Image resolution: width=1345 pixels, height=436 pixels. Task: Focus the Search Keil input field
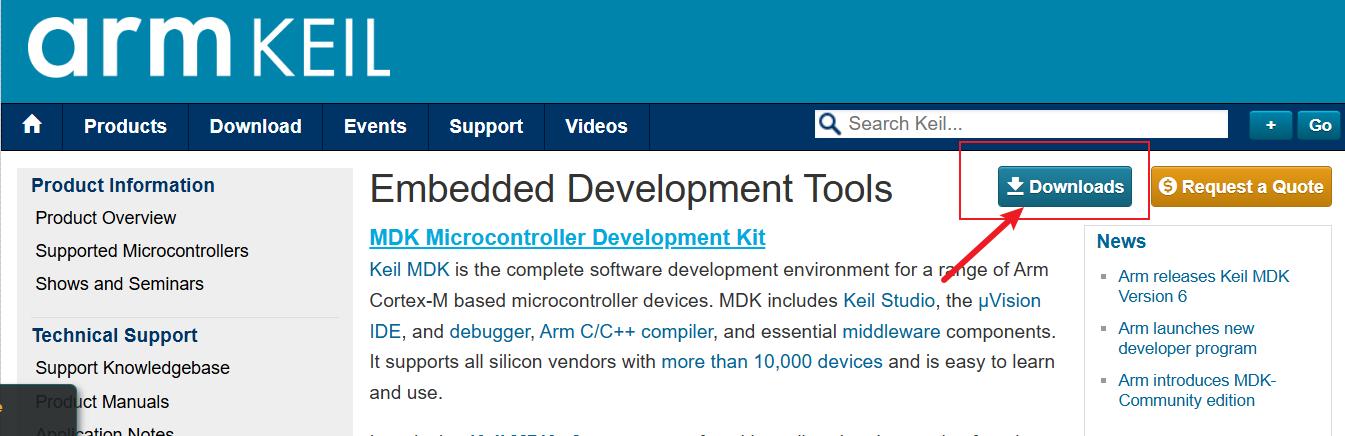point(1021,124)
